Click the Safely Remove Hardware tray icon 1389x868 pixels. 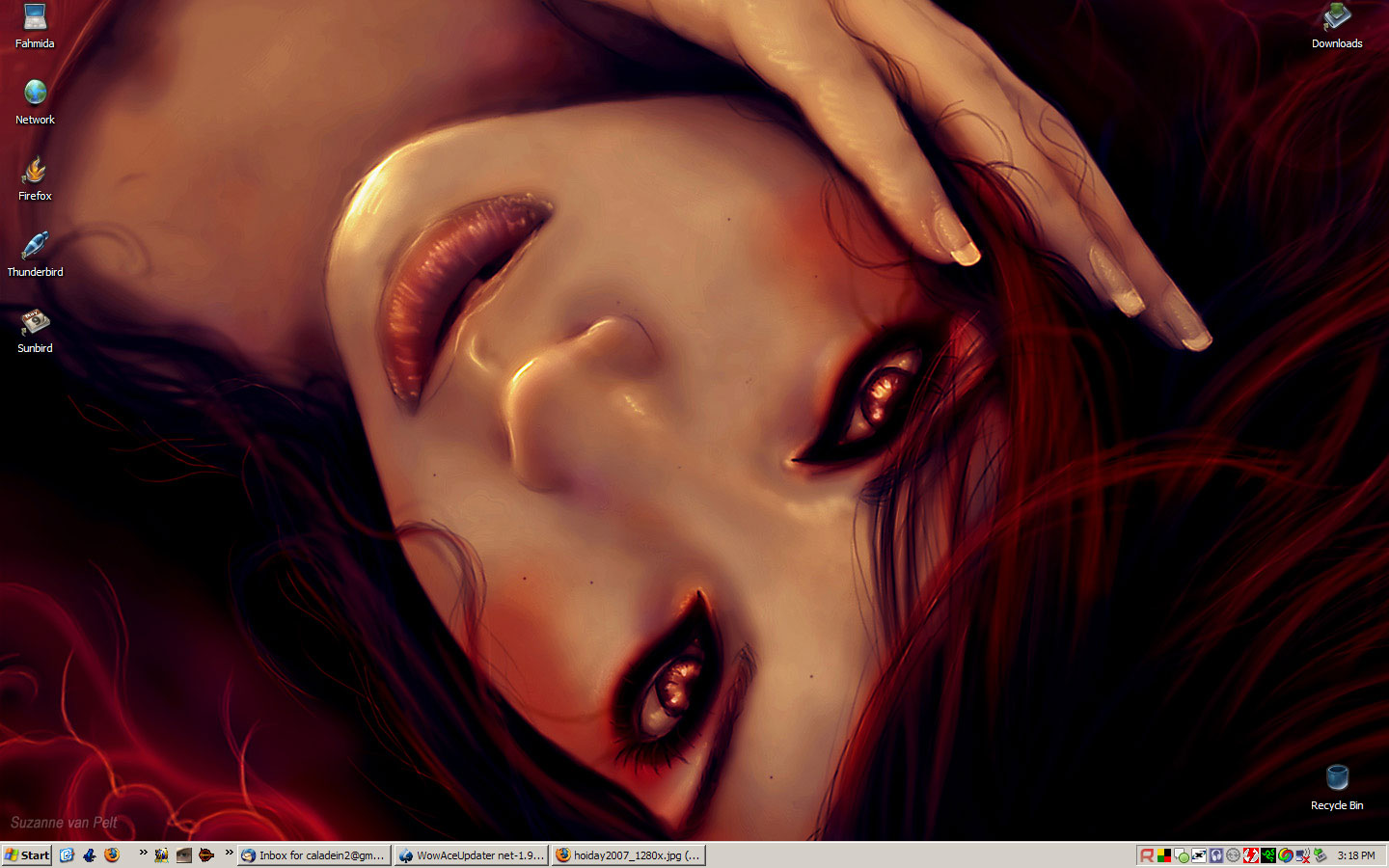(1321, 855)
